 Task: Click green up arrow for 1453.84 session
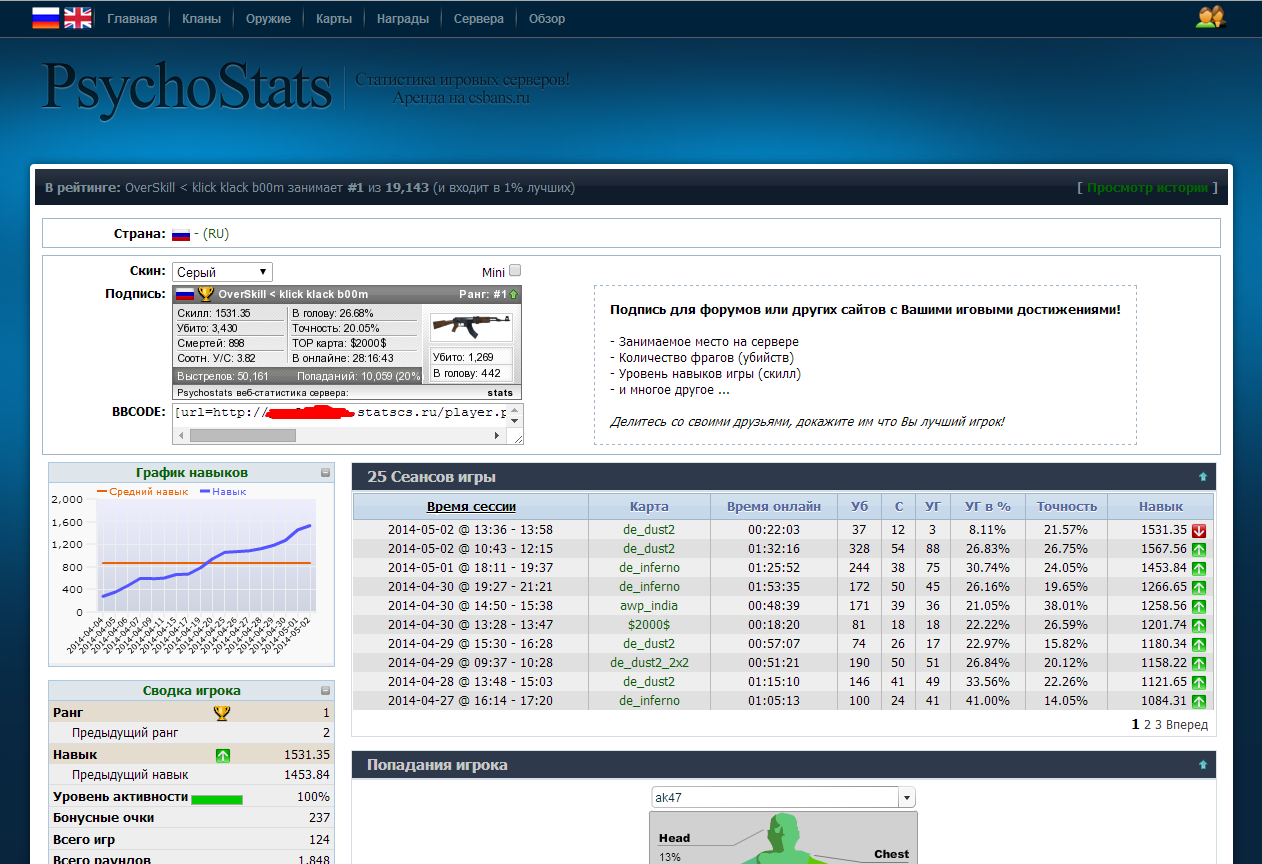pyautogui.click(x=1199, y=568)
